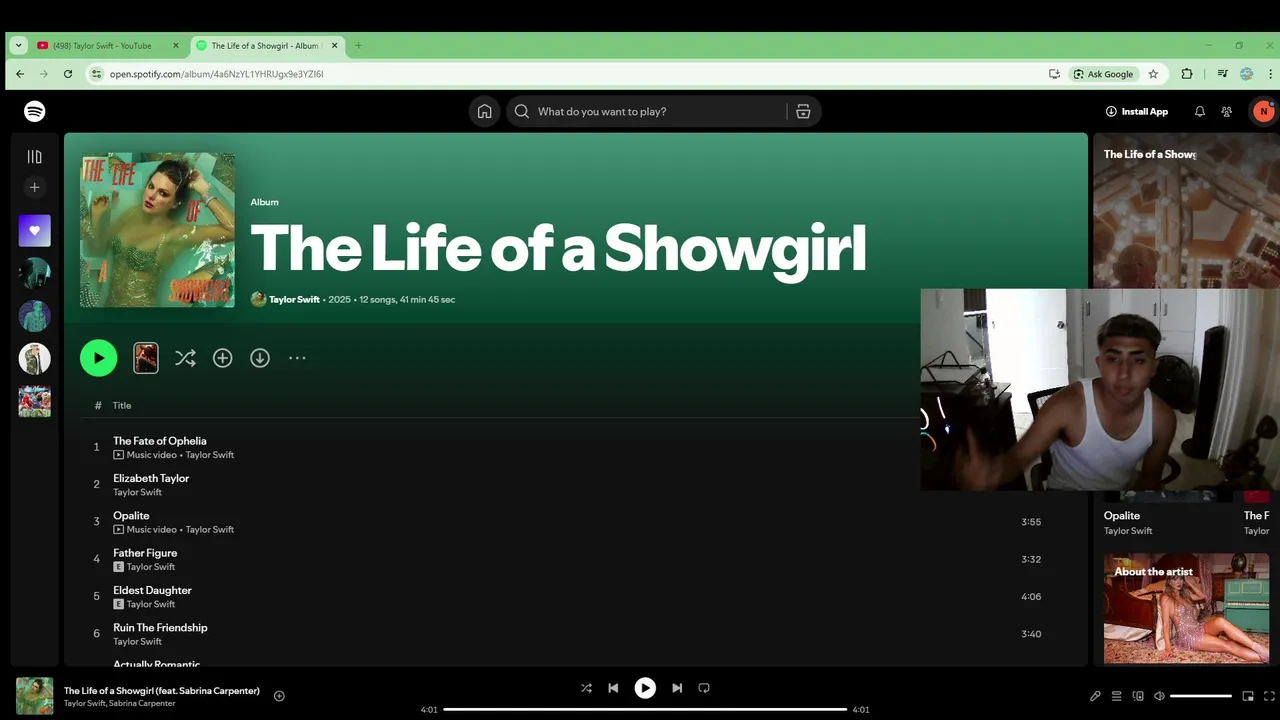Enter full screen player
The height and width of the screenshot is (720, 1280).
[x=1269, y=696]
